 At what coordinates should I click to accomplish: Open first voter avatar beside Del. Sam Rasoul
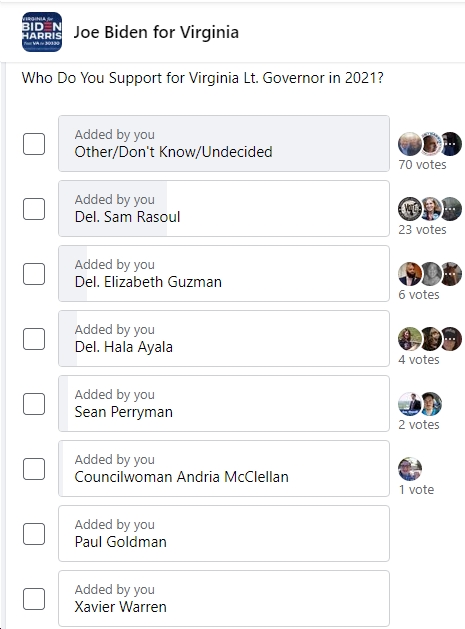click(x=409, y=209)
